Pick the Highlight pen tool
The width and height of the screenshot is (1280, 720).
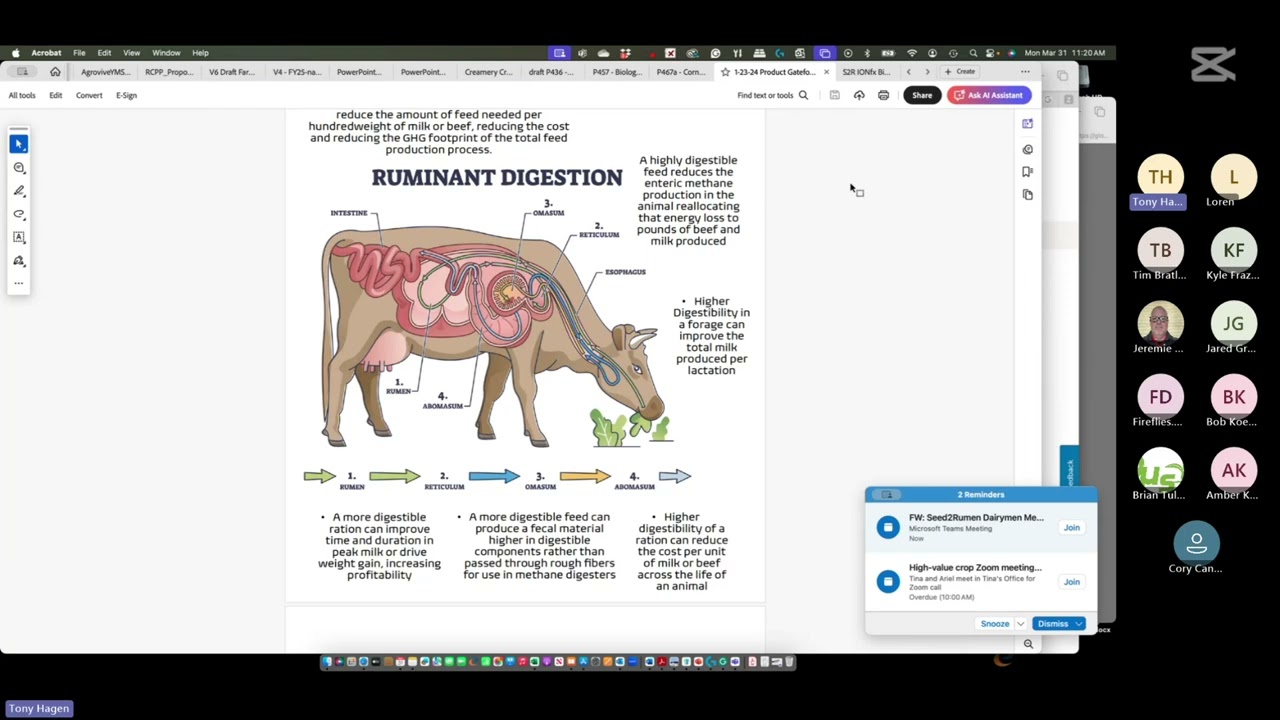click(19, 191)
